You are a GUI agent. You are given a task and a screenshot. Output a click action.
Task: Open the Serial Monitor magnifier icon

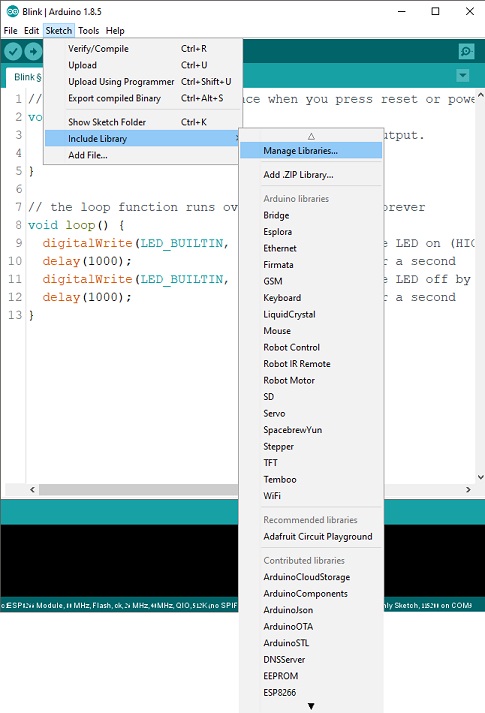466,51
